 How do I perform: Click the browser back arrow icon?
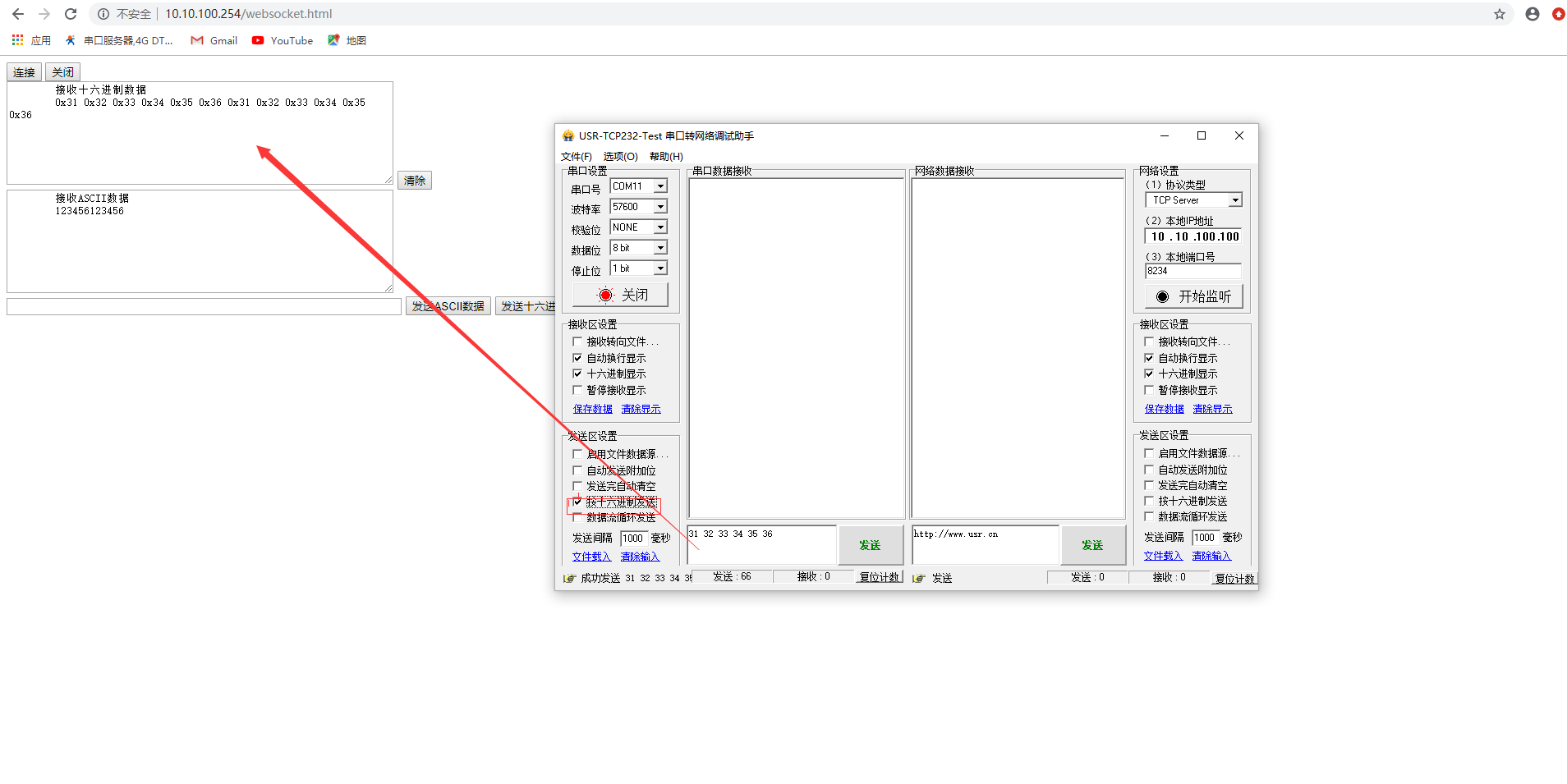[x=18, y=14]
